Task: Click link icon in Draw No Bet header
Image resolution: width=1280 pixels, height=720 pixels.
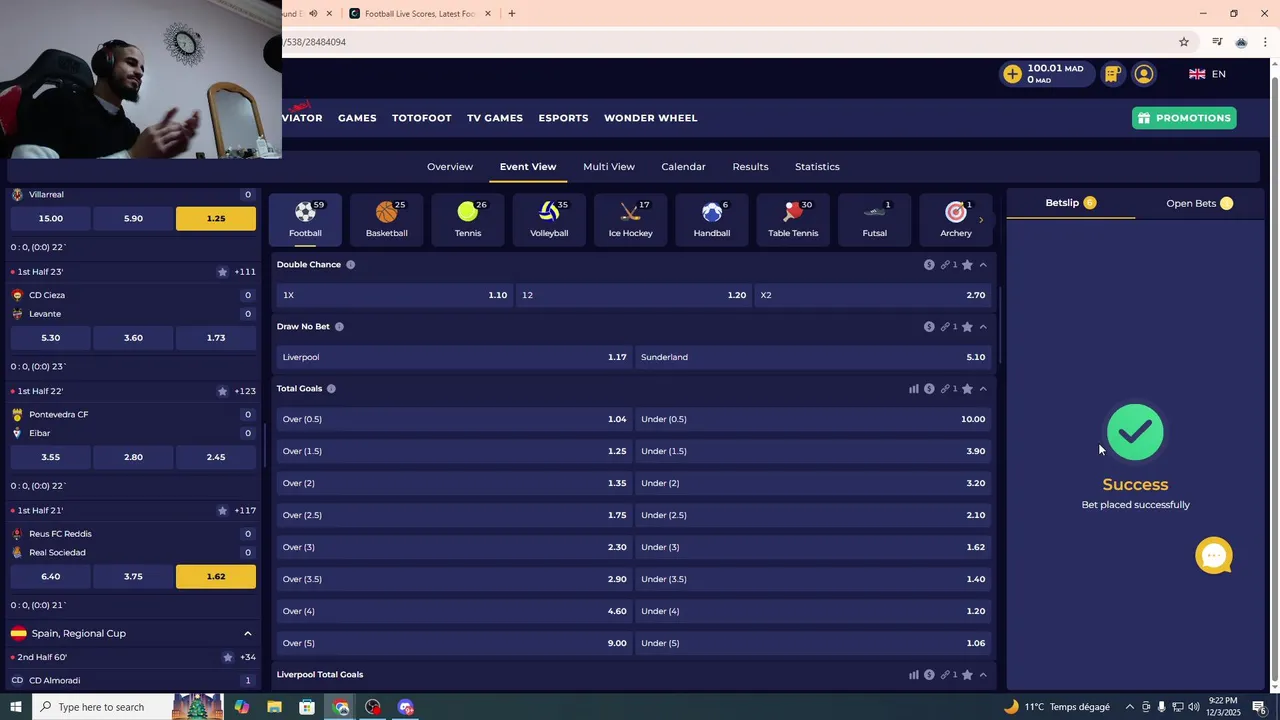Action: pyautogui.click(x=945, y=327)
